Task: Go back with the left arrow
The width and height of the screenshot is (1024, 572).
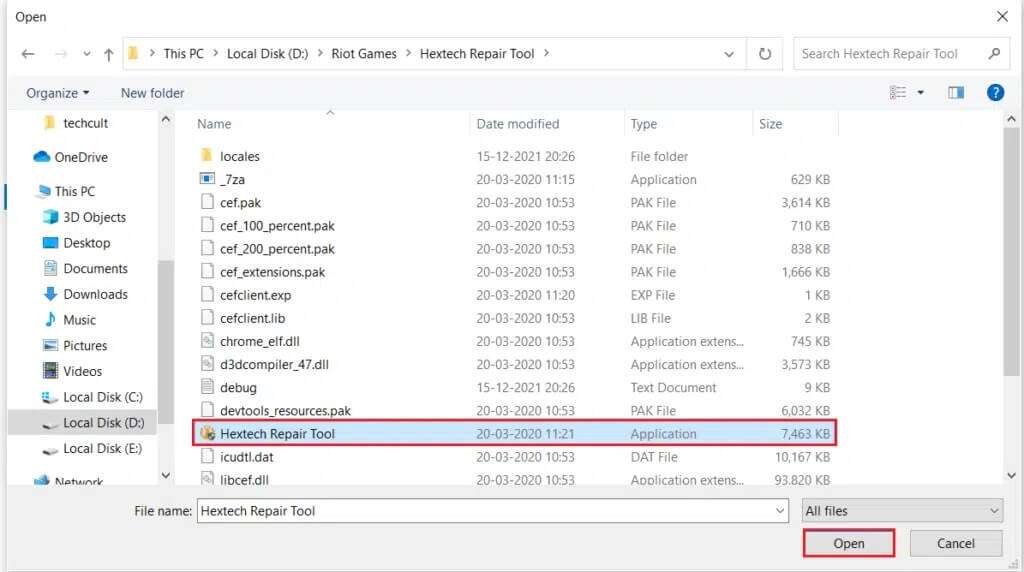Action: click(x=27, y=54)
